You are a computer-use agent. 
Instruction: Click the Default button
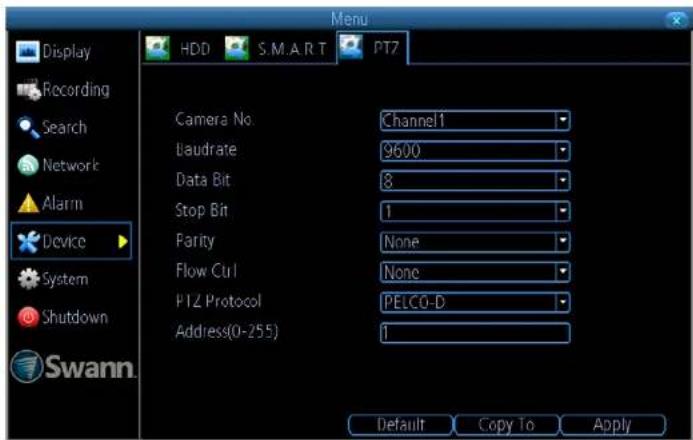point(400,425)
